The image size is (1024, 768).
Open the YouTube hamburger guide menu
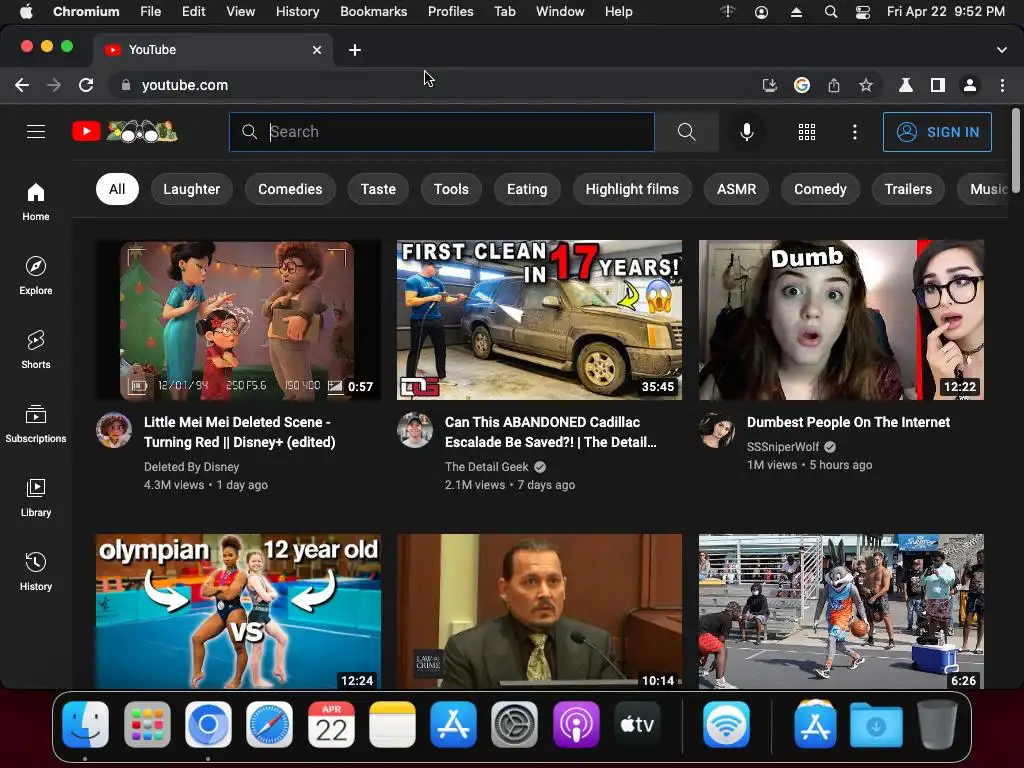tap(36, 132)
